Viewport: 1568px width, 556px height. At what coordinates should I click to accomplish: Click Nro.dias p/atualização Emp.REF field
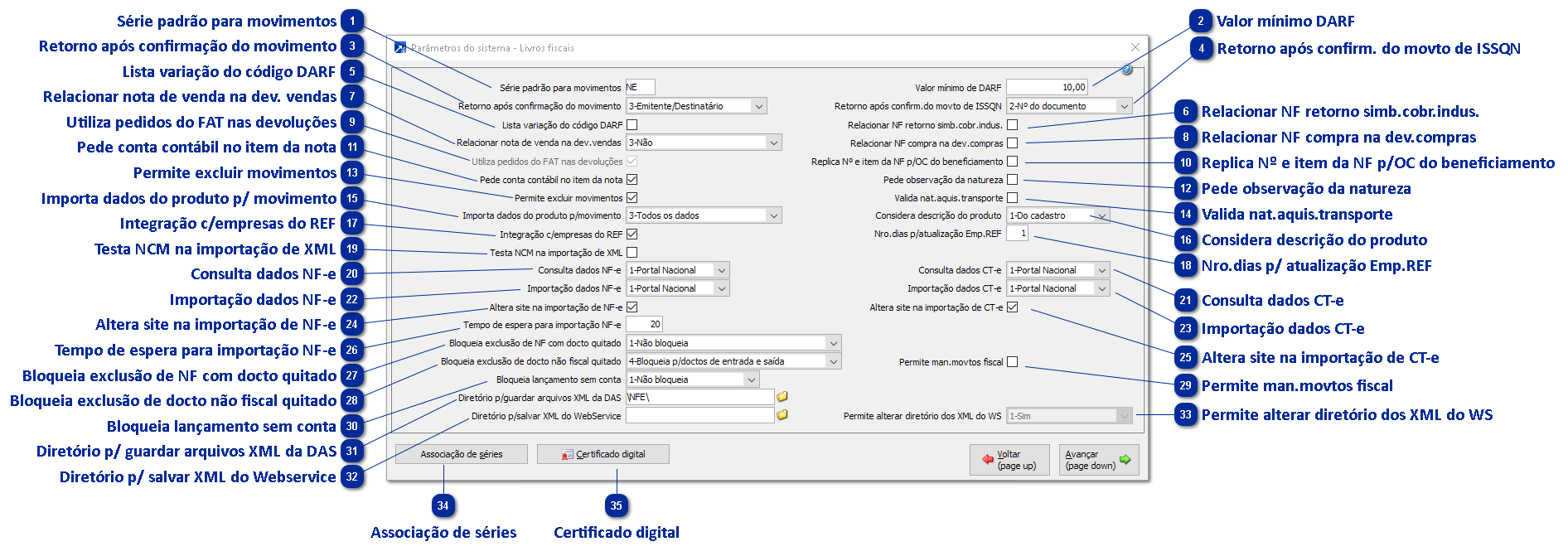pyautogui.click(x=1017, y=234)
